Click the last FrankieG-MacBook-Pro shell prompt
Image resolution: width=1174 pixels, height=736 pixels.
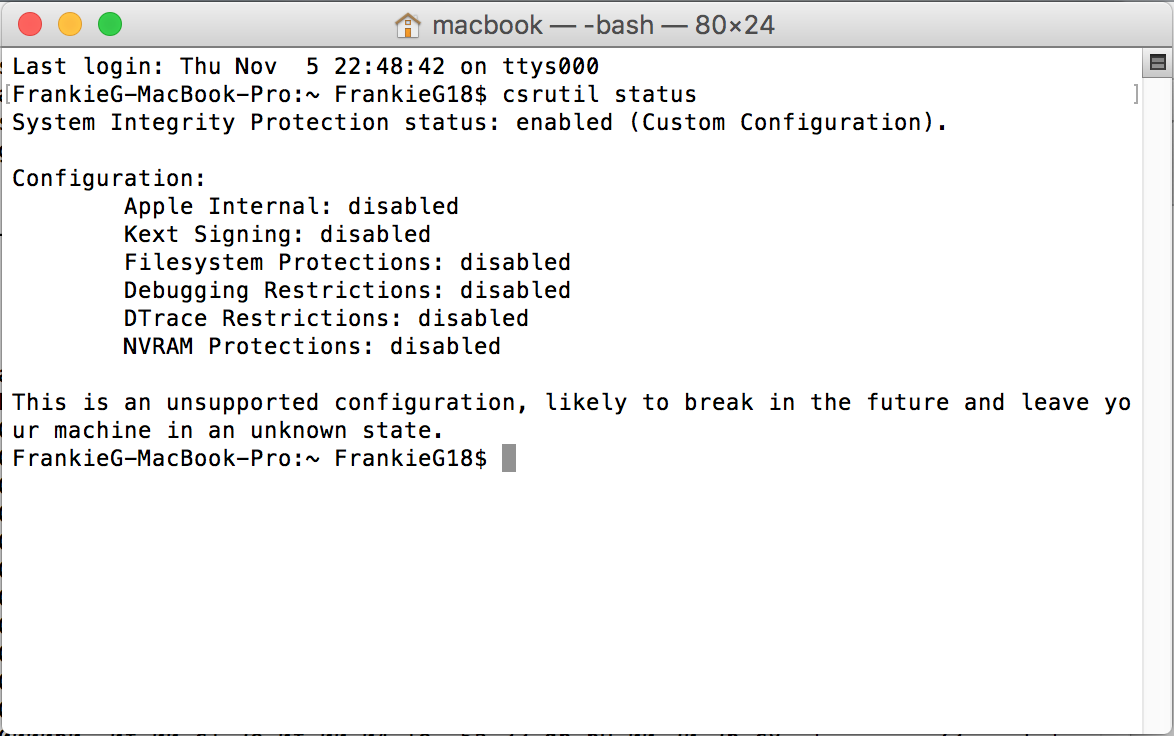click(x=249, y=459)
